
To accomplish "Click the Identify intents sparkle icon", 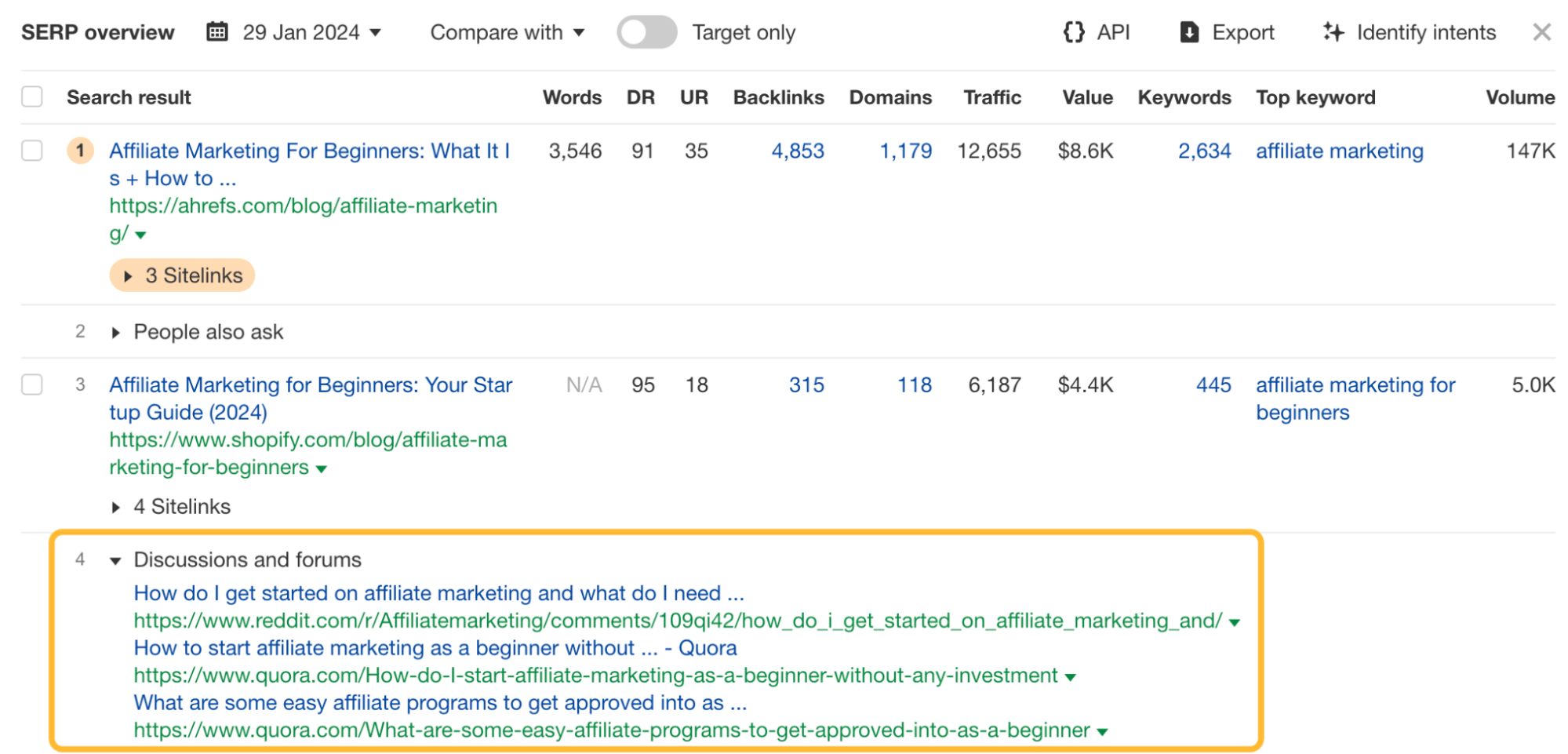I will click(1333, 32).
